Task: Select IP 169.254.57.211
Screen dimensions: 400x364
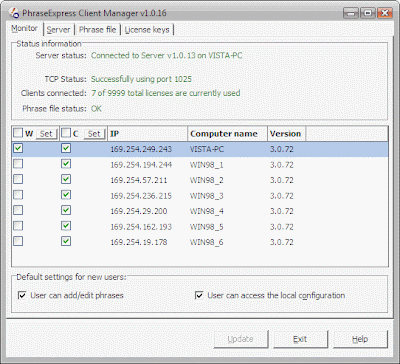Action: pyautogui.click(x=139, y=180)
